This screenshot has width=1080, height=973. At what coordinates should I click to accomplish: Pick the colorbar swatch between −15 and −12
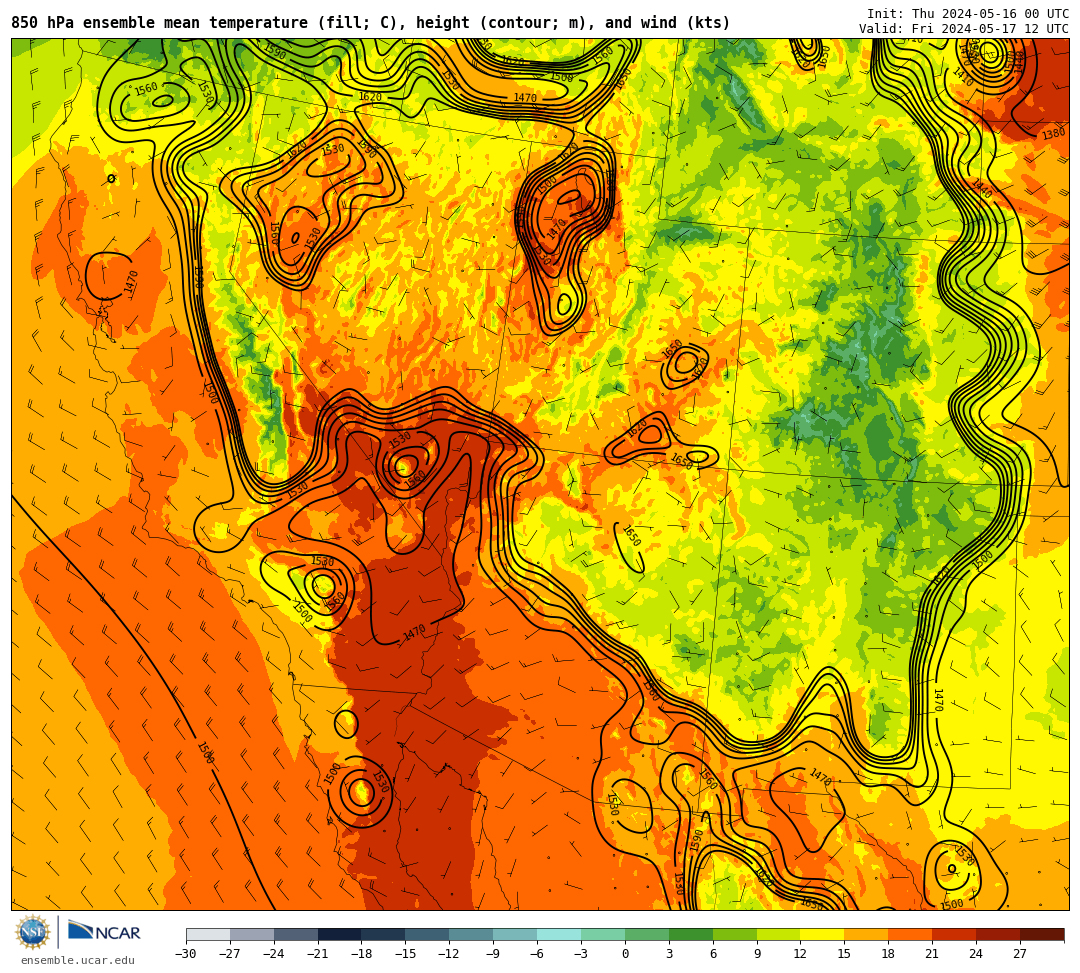427,934
